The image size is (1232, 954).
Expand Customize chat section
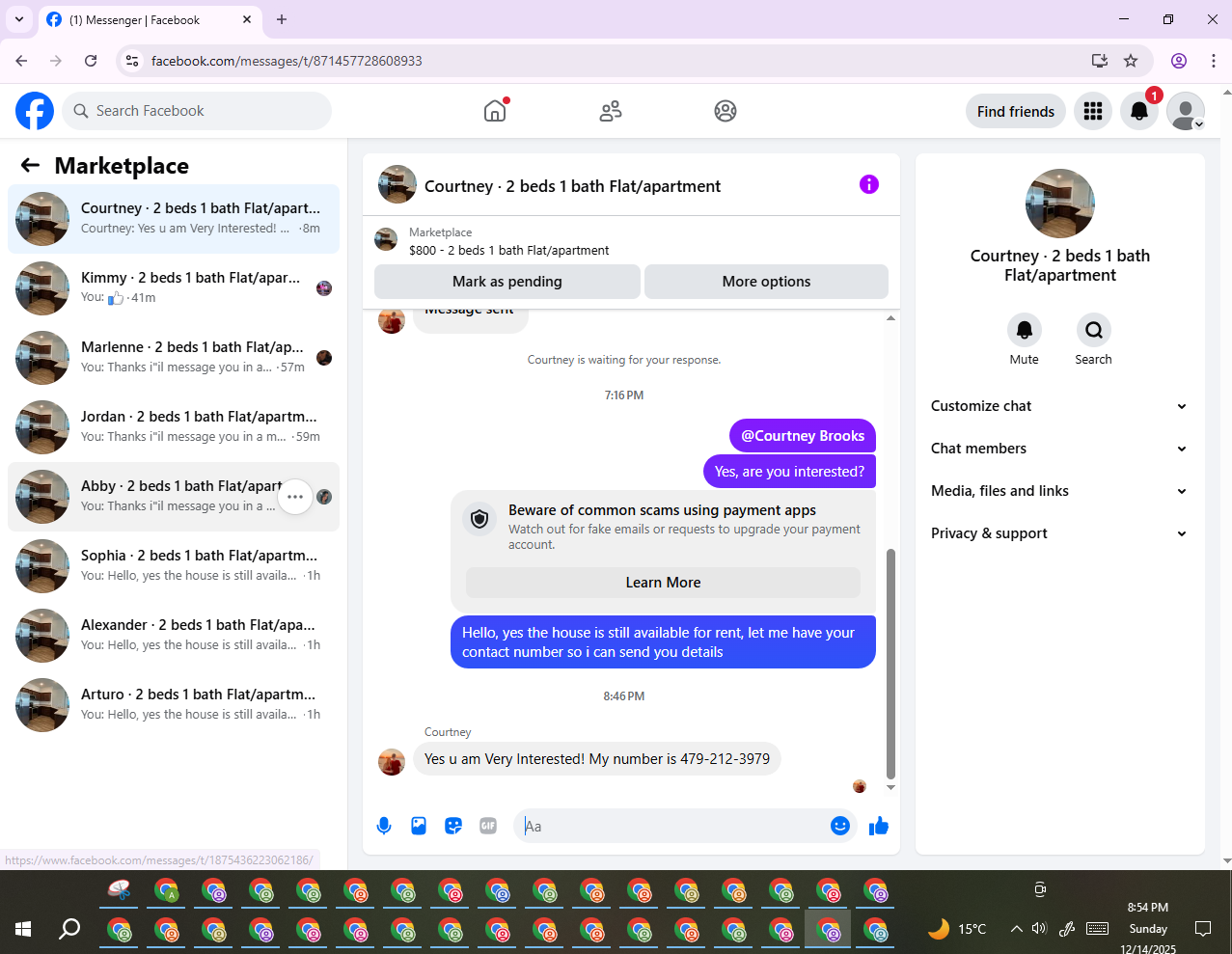point(1059,406)
